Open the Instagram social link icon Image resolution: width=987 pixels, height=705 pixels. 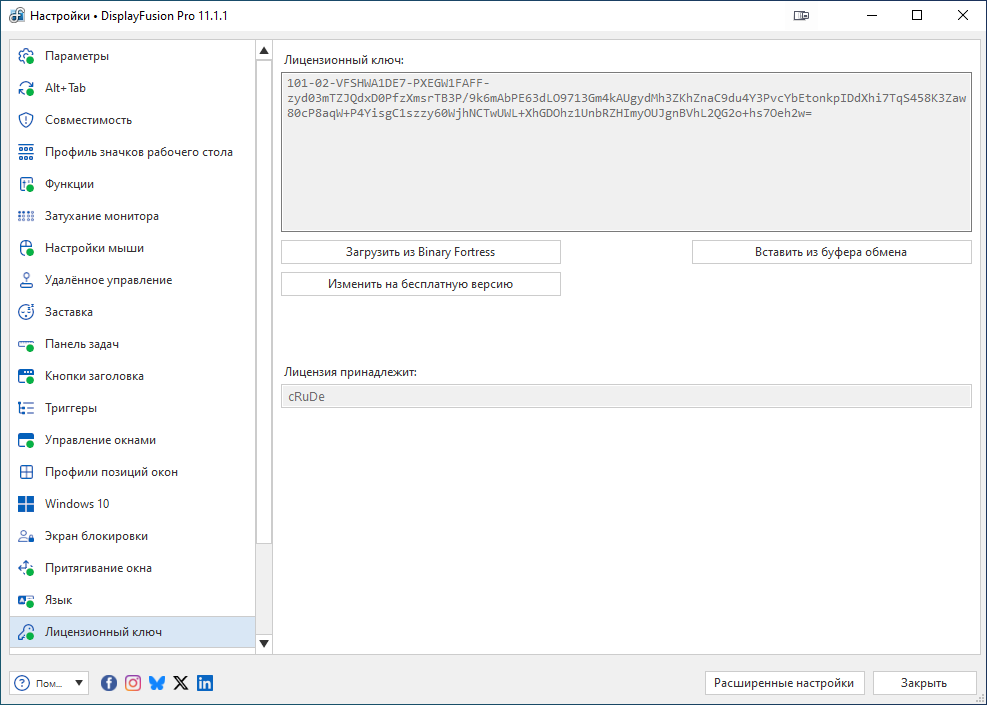[133, 683]
